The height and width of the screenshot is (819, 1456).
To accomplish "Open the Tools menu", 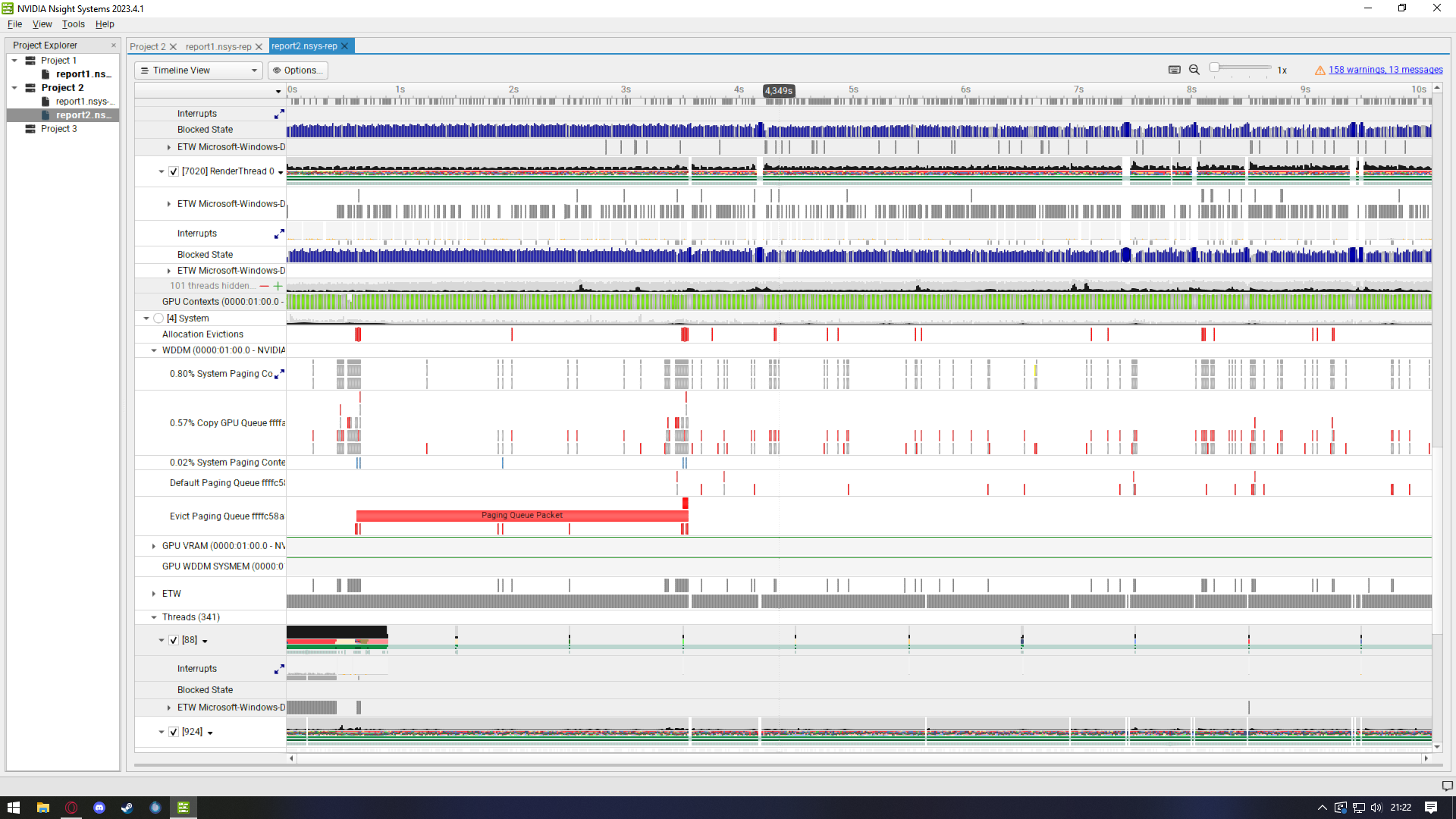I will 74,24.
